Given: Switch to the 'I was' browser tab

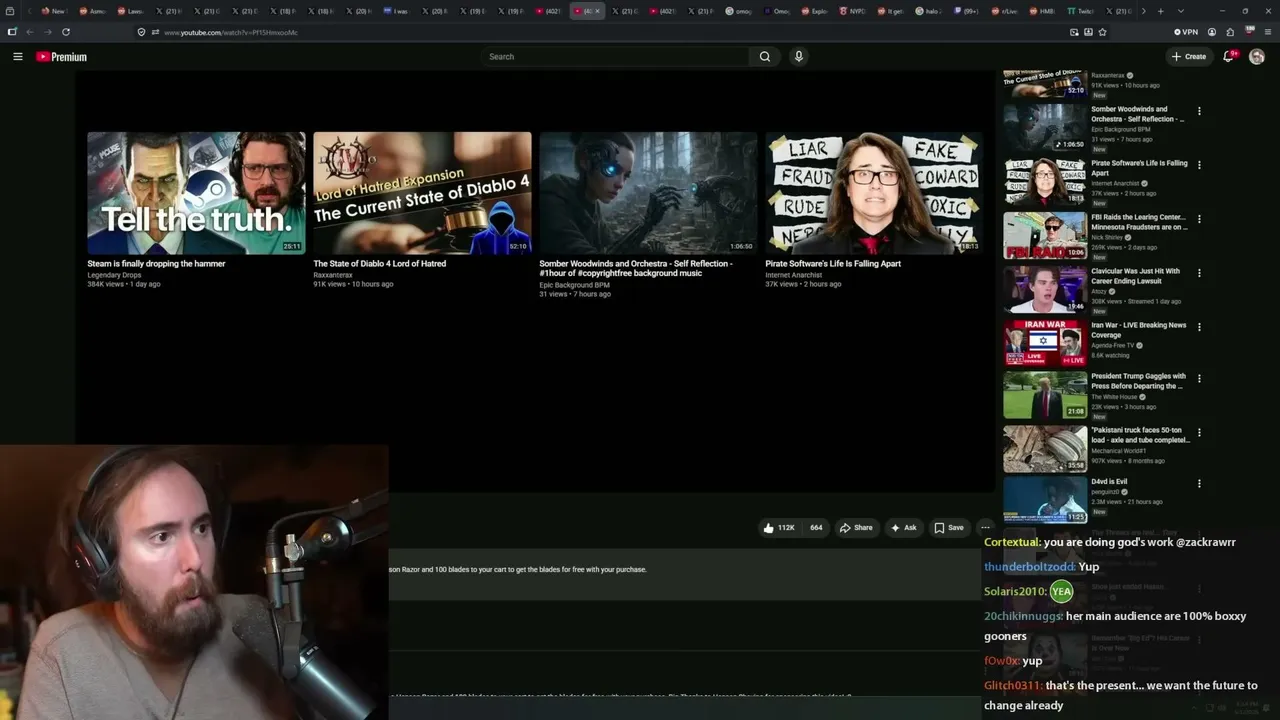Looking at the screenshot, I should [x=397, y=11].
